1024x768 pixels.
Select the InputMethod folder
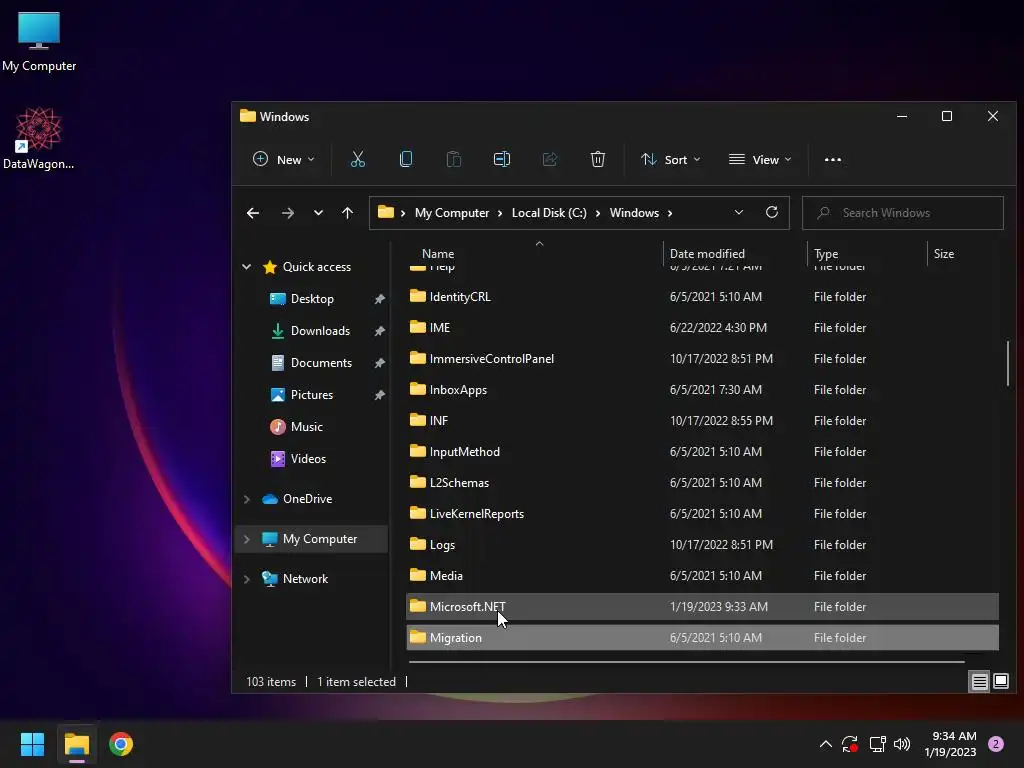702,451
